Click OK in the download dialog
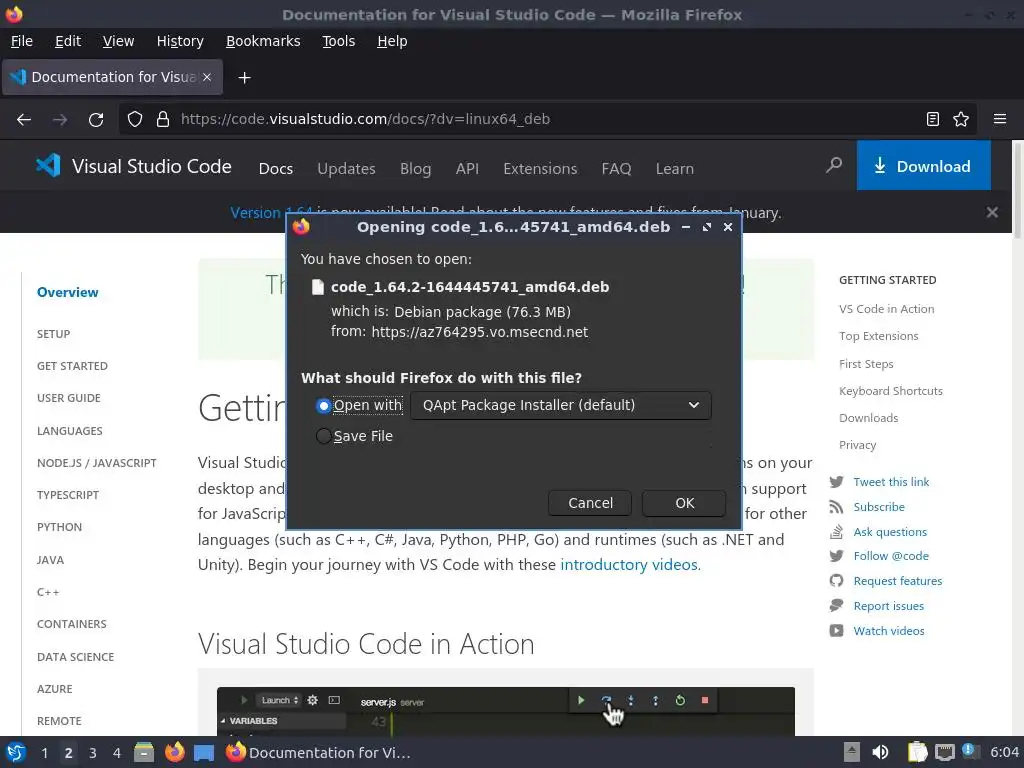The image size is (1024, 768). pyautogui.click(x=684, y=503)
